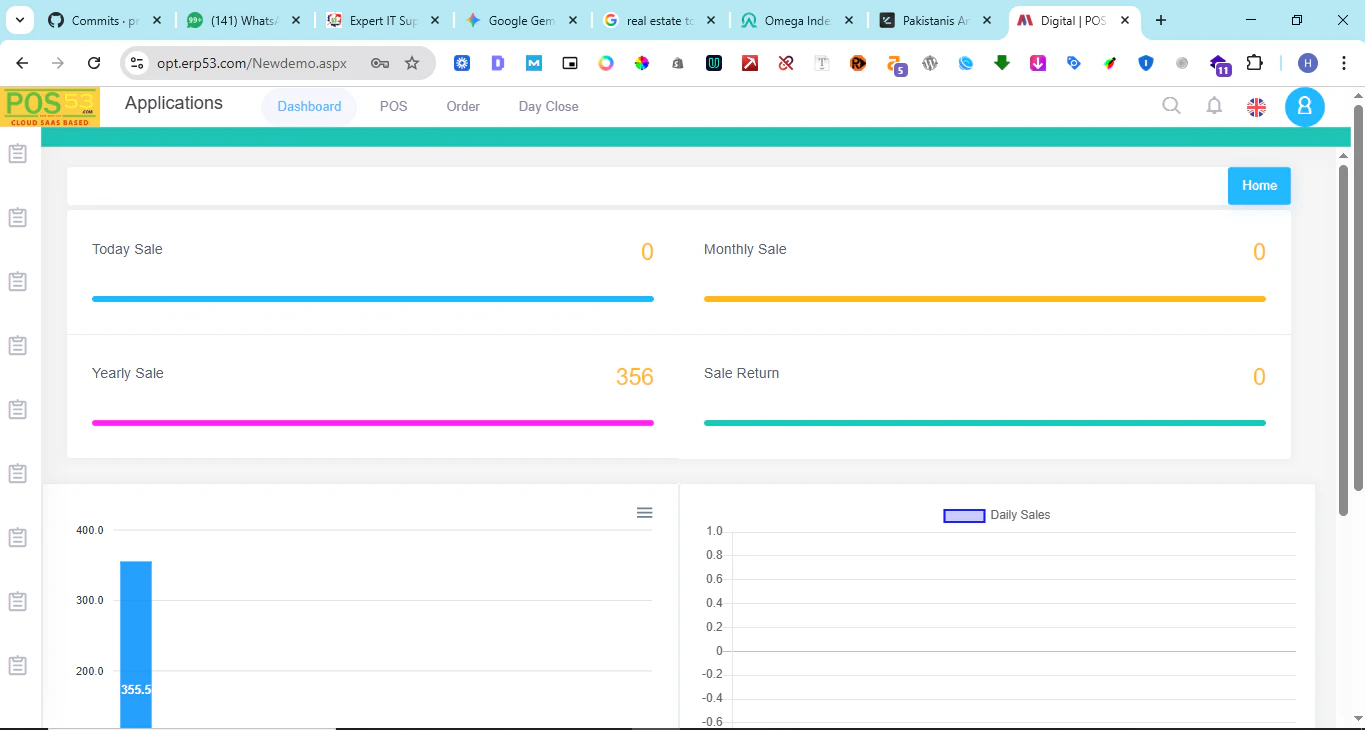
Task: Click the purple graduation cap extension
Action: 1219,65
